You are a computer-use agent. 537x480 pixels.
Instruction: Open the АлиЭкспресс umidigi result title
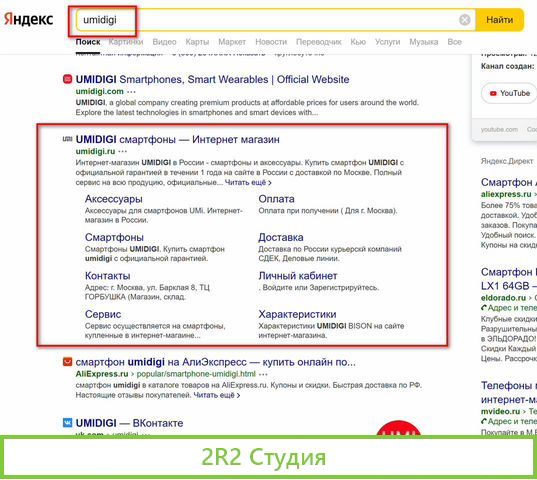[x=215, y=362]
